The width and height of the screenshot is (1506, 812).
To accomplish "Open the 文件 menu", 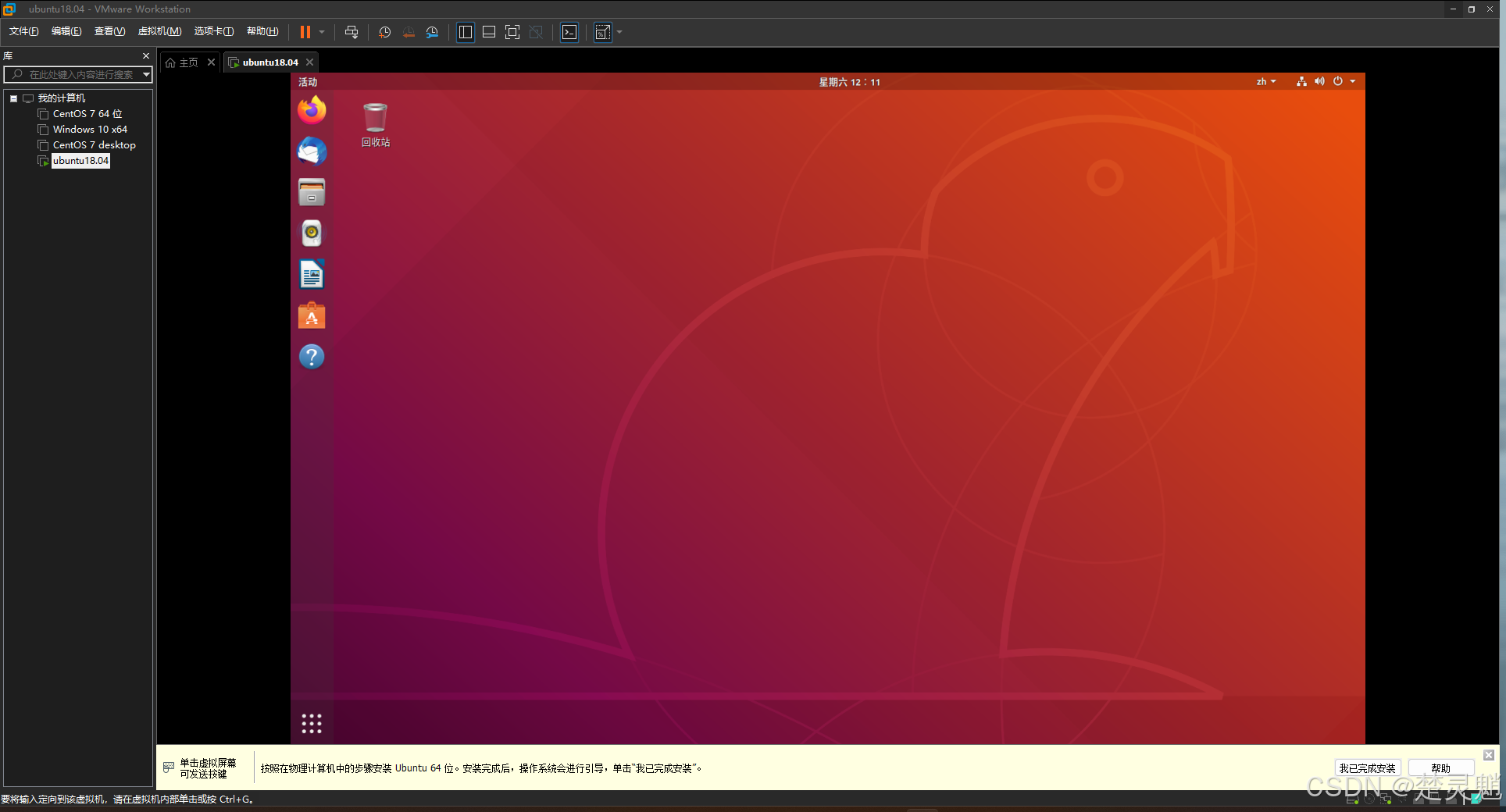I will [23, 31].
